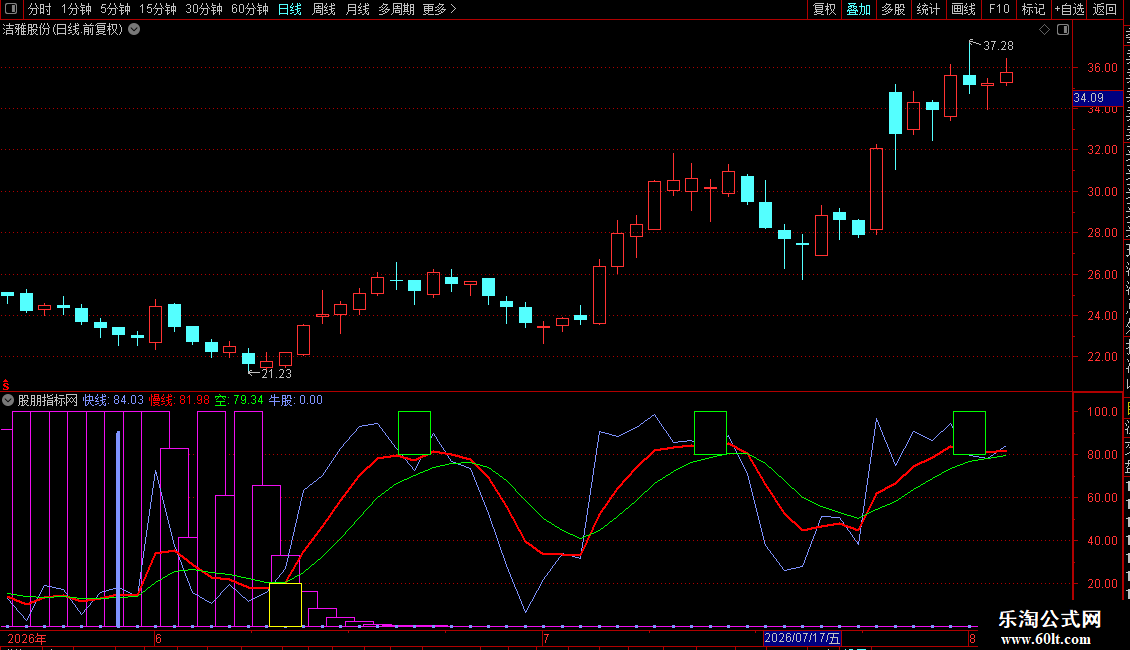The image size is (1130, 650).
Task: Select the 15分钟 period
Action: 158,9
